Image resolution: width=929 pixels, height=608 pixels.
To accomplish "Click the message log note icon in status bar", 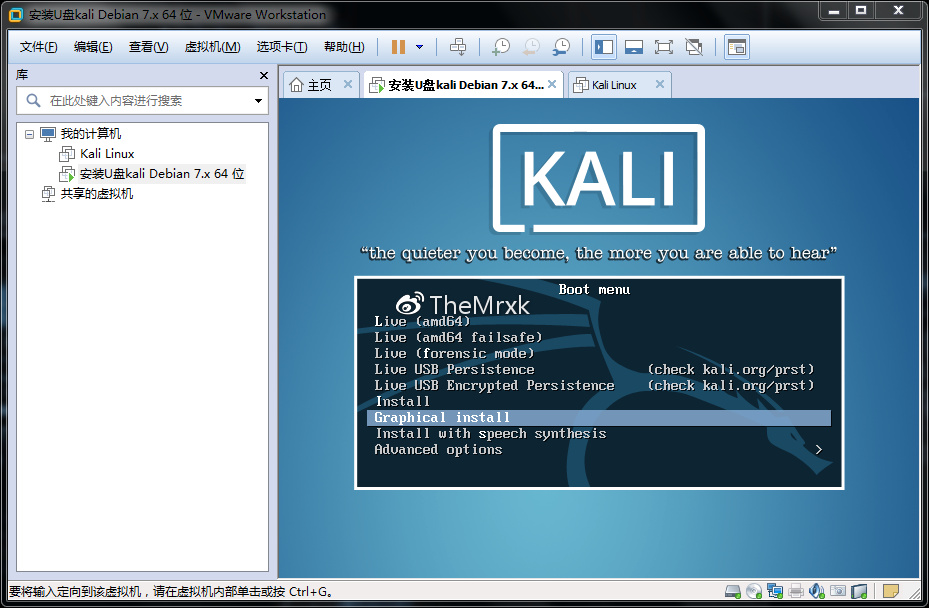I will click(x=890, y=591).
